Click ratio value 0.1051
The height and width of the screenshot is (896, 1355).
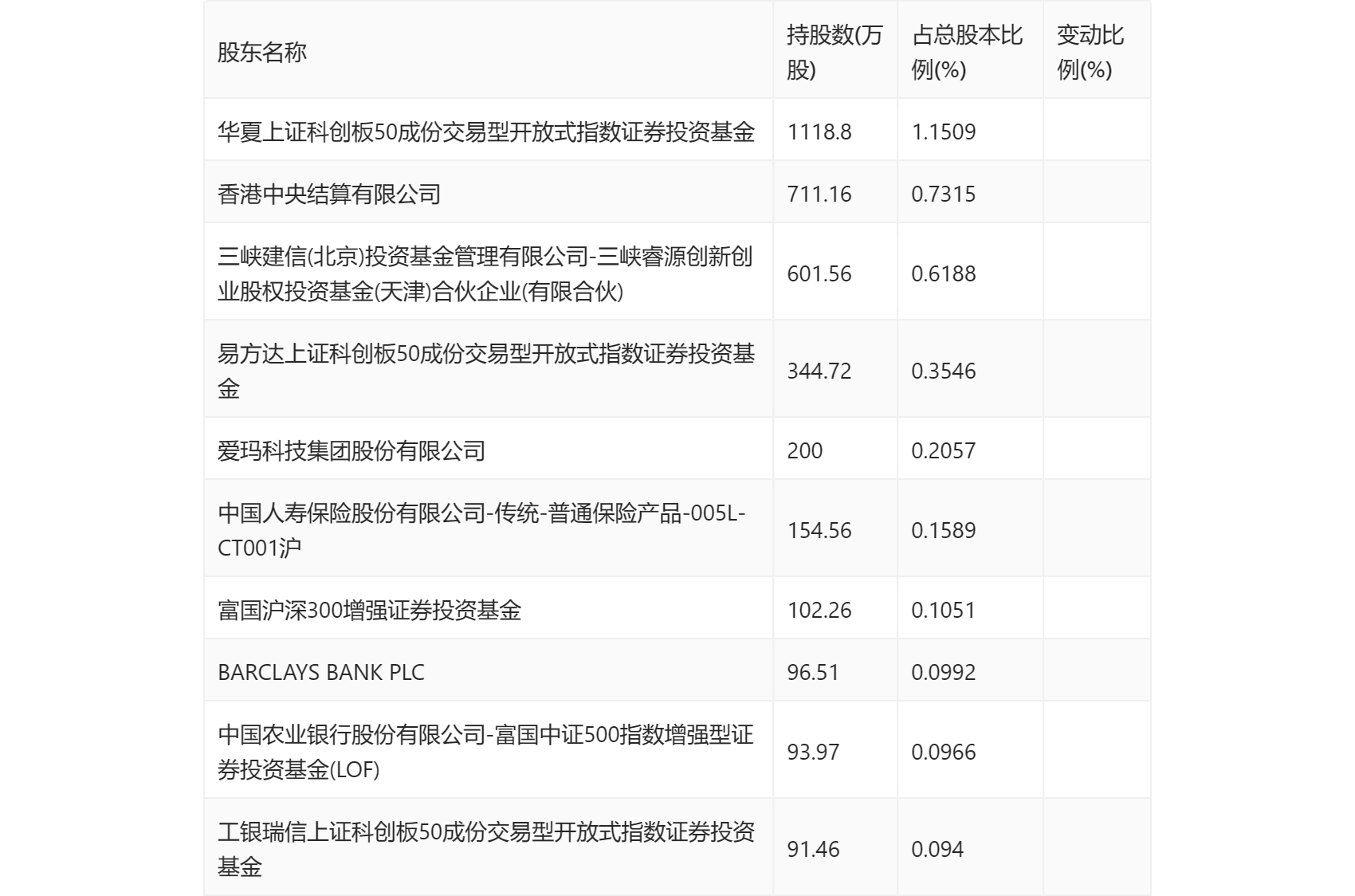(x=944, y=610)
